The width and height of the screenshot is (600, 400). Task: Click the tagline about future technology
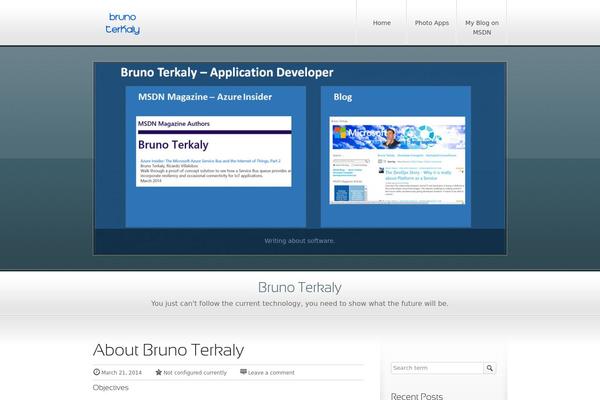(x=300, y=303)
